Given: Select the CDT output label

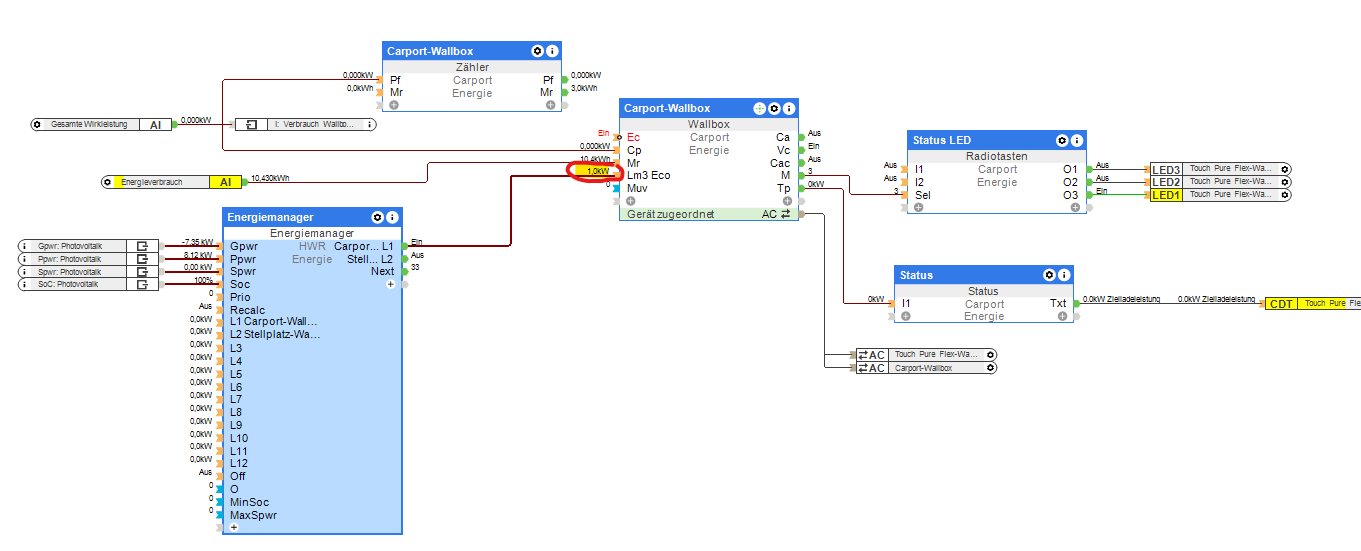Looking at the screenshot, I should (x=1281, y=303).
